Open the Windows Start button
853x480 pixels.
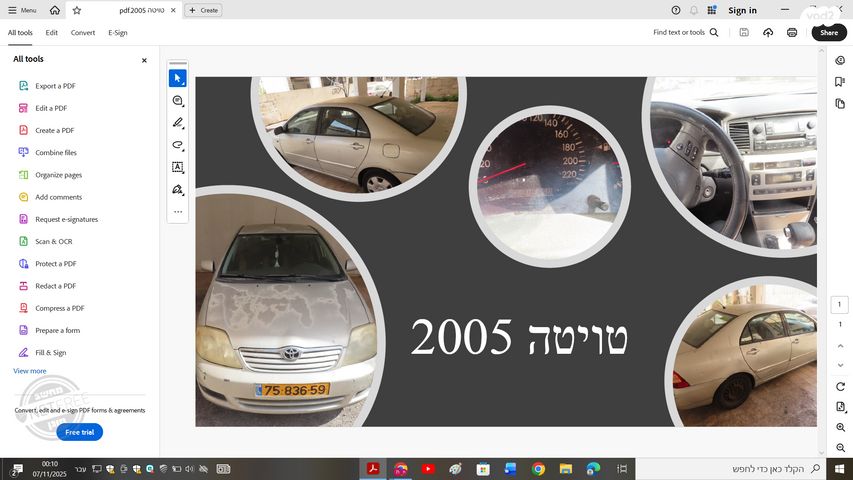tap(839, 469)
